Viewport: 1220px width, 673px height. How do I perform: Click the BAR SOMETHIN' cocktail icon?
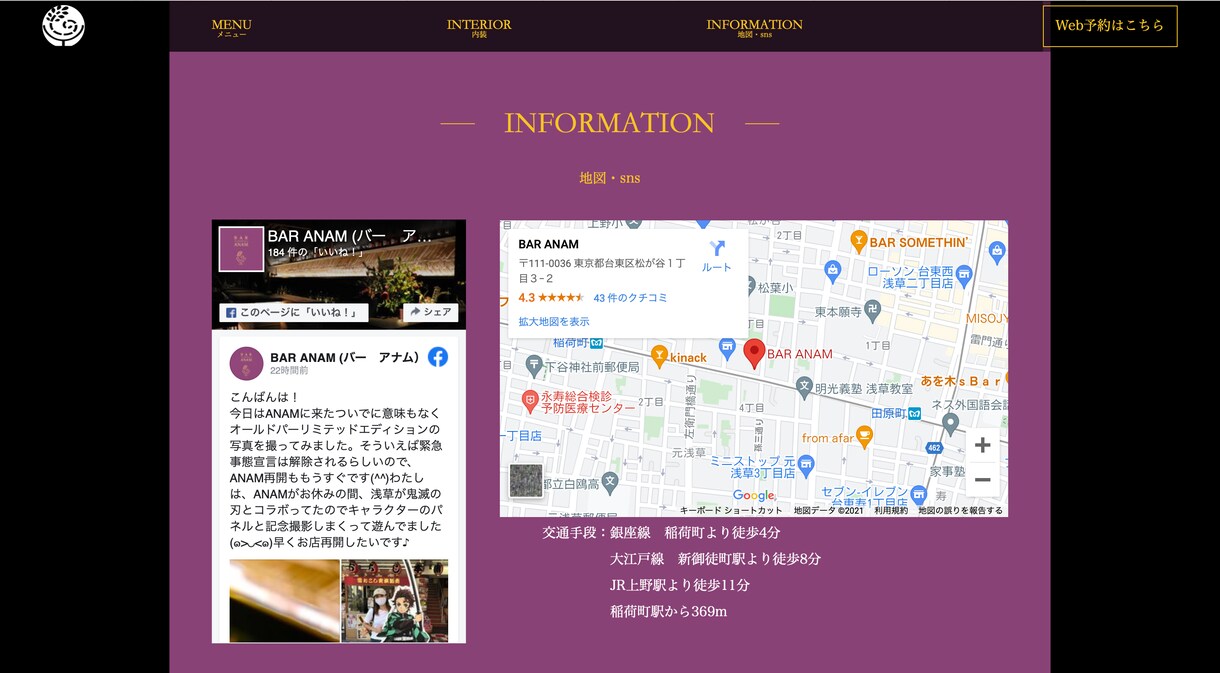pyautogui.click(x=858, y=241)
